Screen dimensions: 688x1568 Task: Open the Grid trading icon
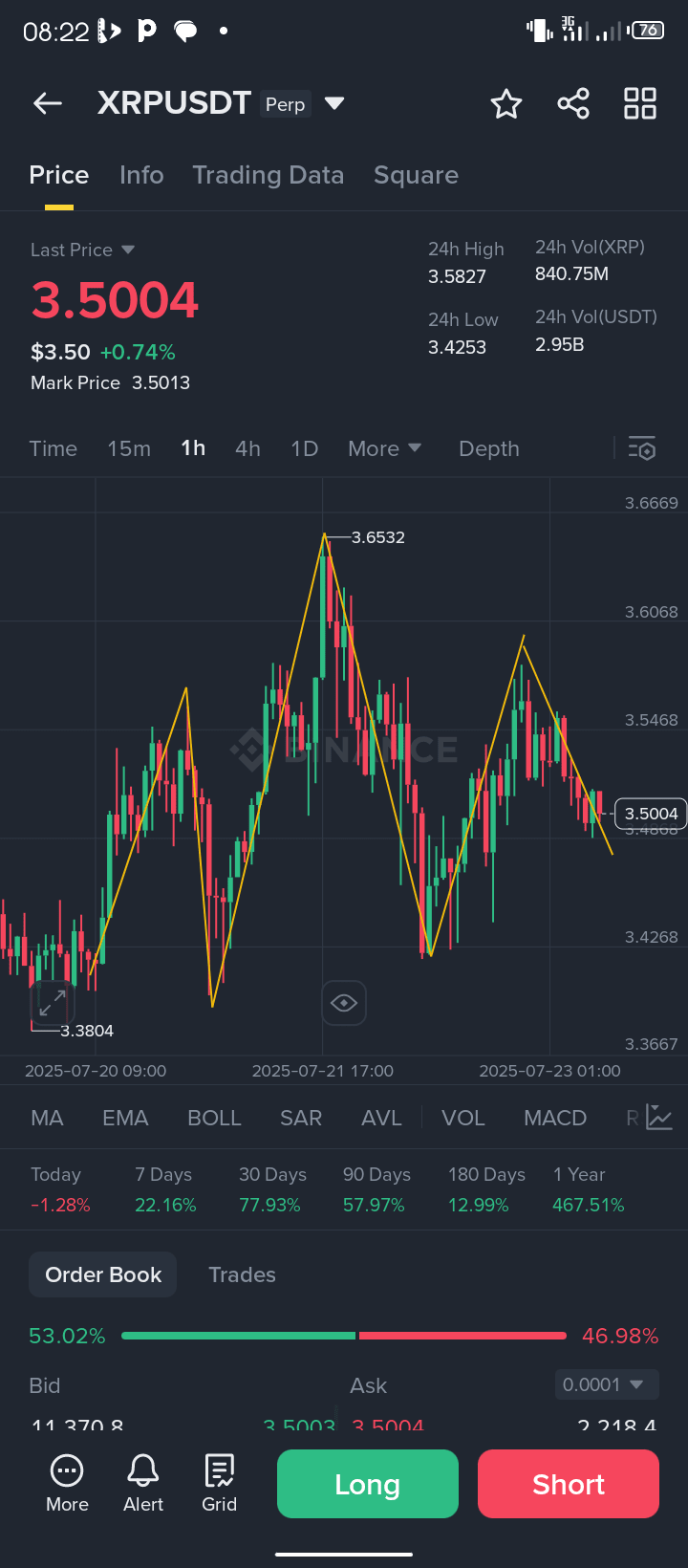click(x=219, y=1483)
